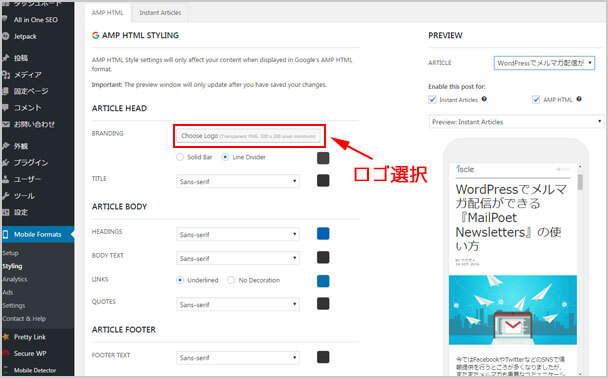Click the Google logo beside AMP HTML STYLING
This screenshot has height=378, width=608.
(95, 35)
